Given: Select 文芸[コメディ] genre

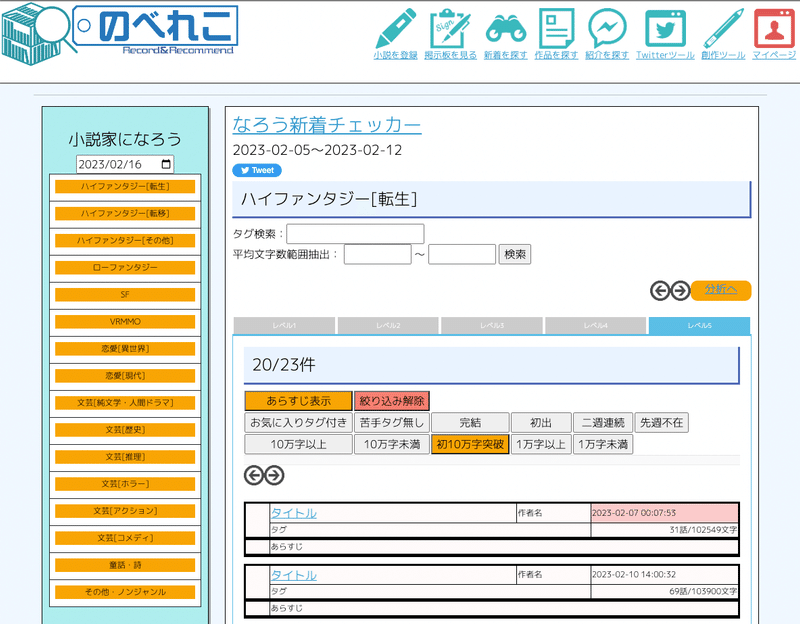Looking at the screenshot, I should click(125, 538).
